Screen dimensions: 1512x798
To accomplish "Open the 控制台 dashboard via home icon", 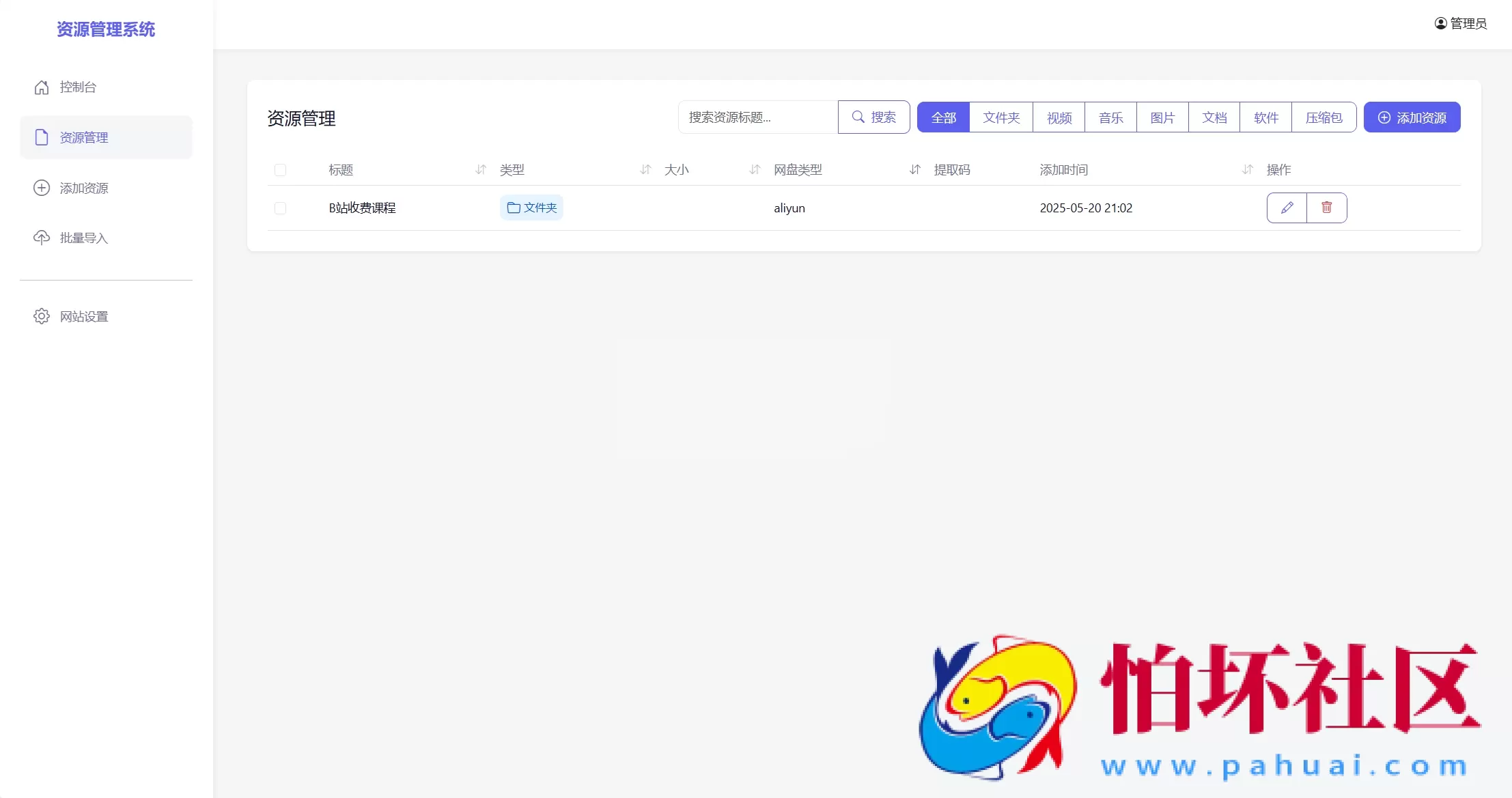I will (x=41, y=87).
